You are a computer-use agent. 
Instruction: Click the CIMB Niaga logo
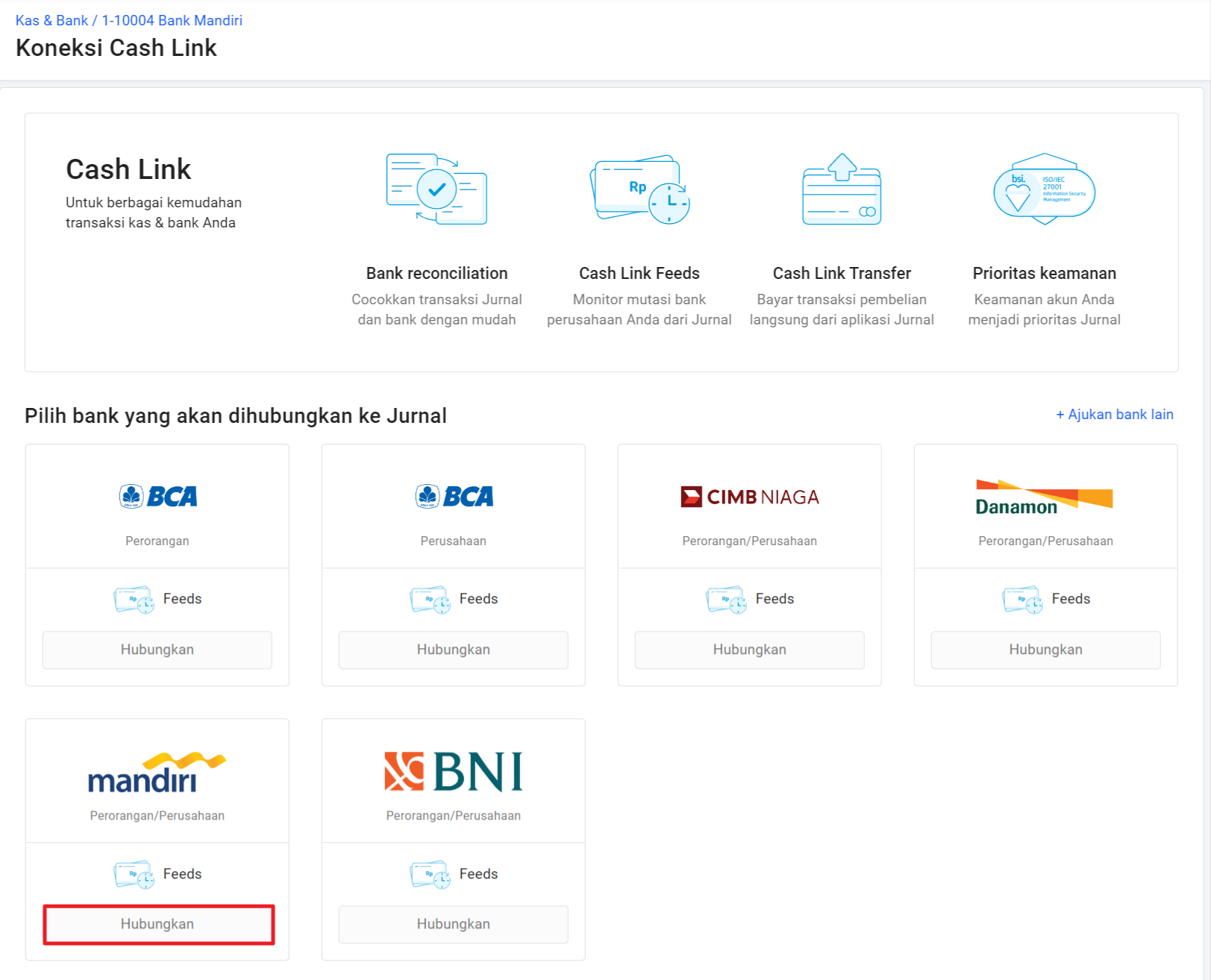pos(750,497)
